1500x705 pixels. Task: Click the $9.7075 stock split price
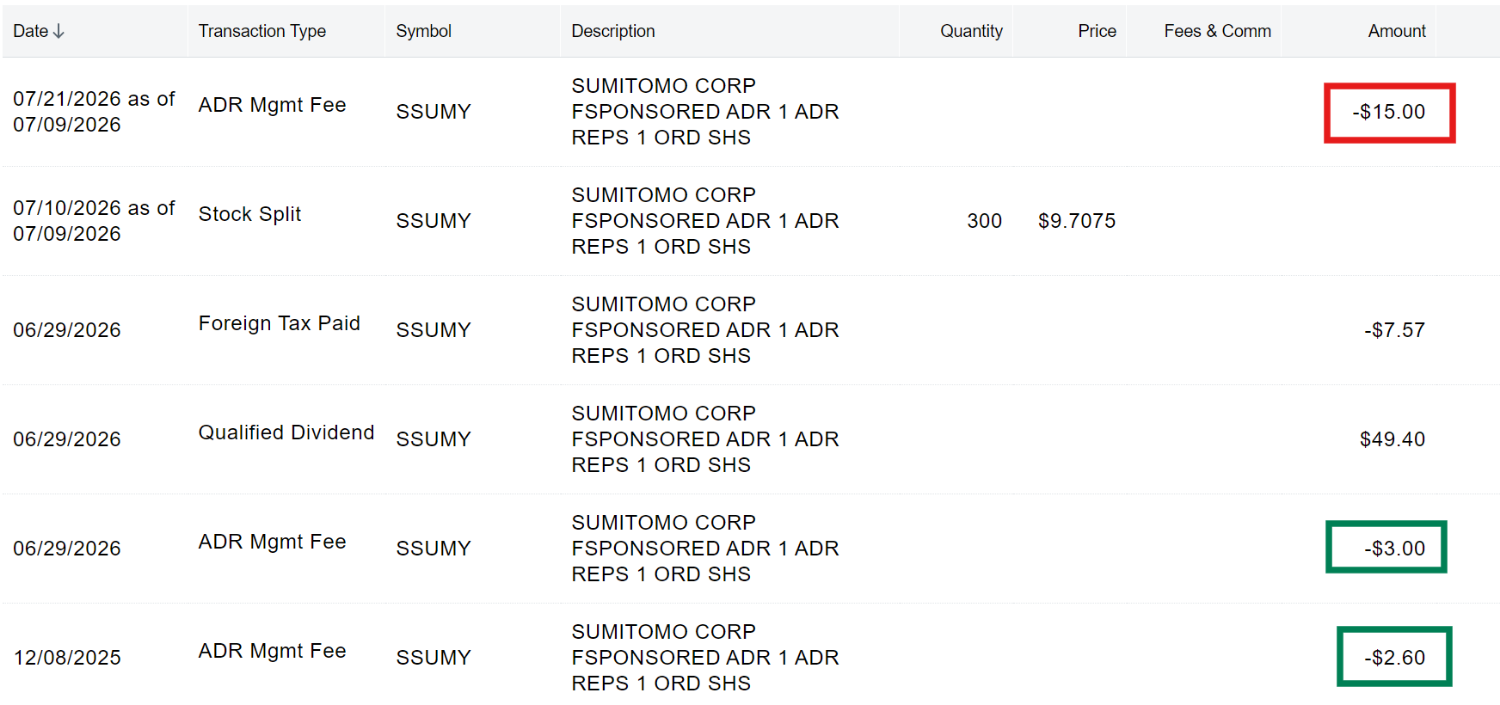coord(1077,221)
